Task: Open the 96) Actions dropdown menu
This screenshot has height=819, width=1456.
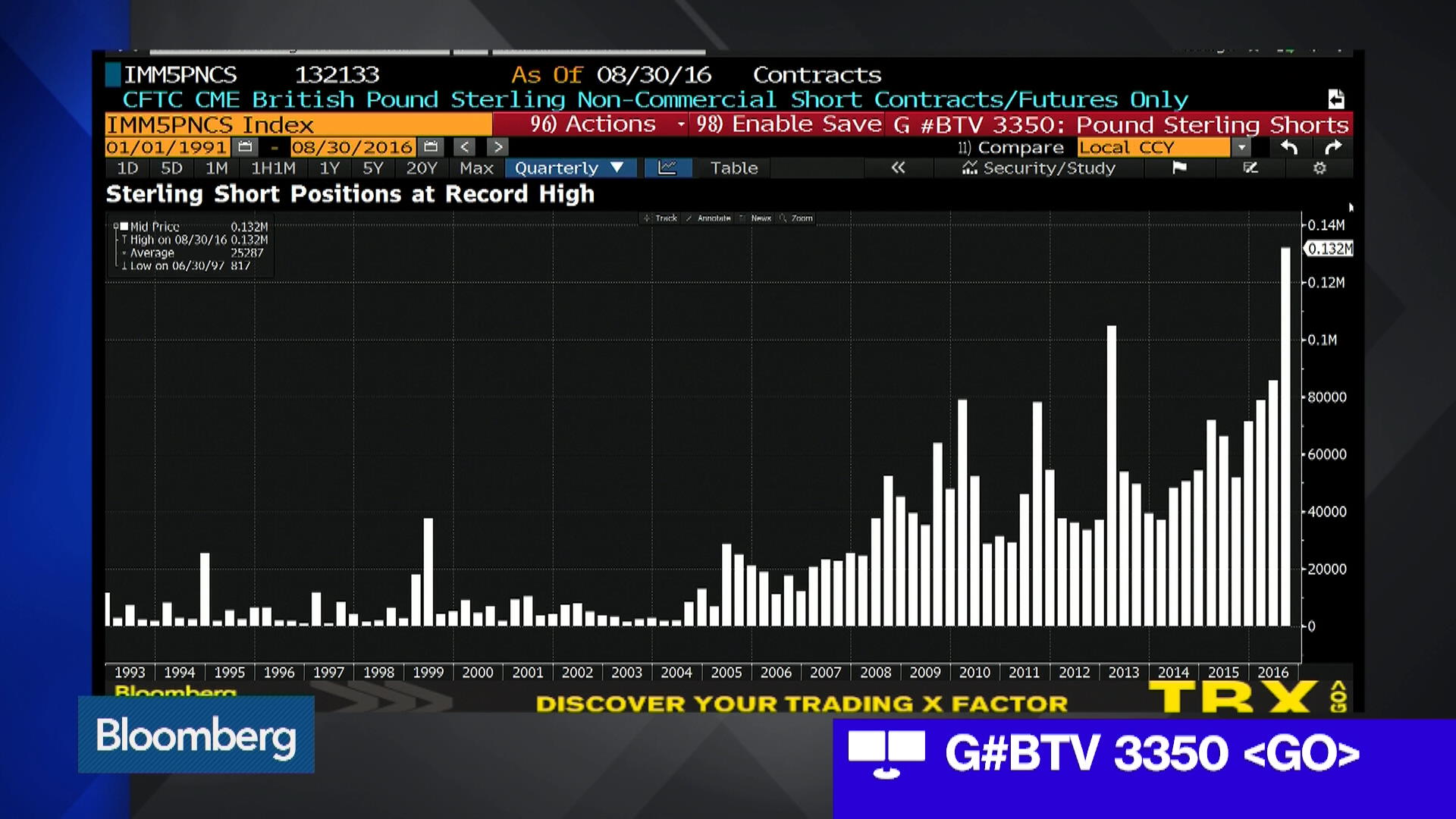Action: coord(591,124)
